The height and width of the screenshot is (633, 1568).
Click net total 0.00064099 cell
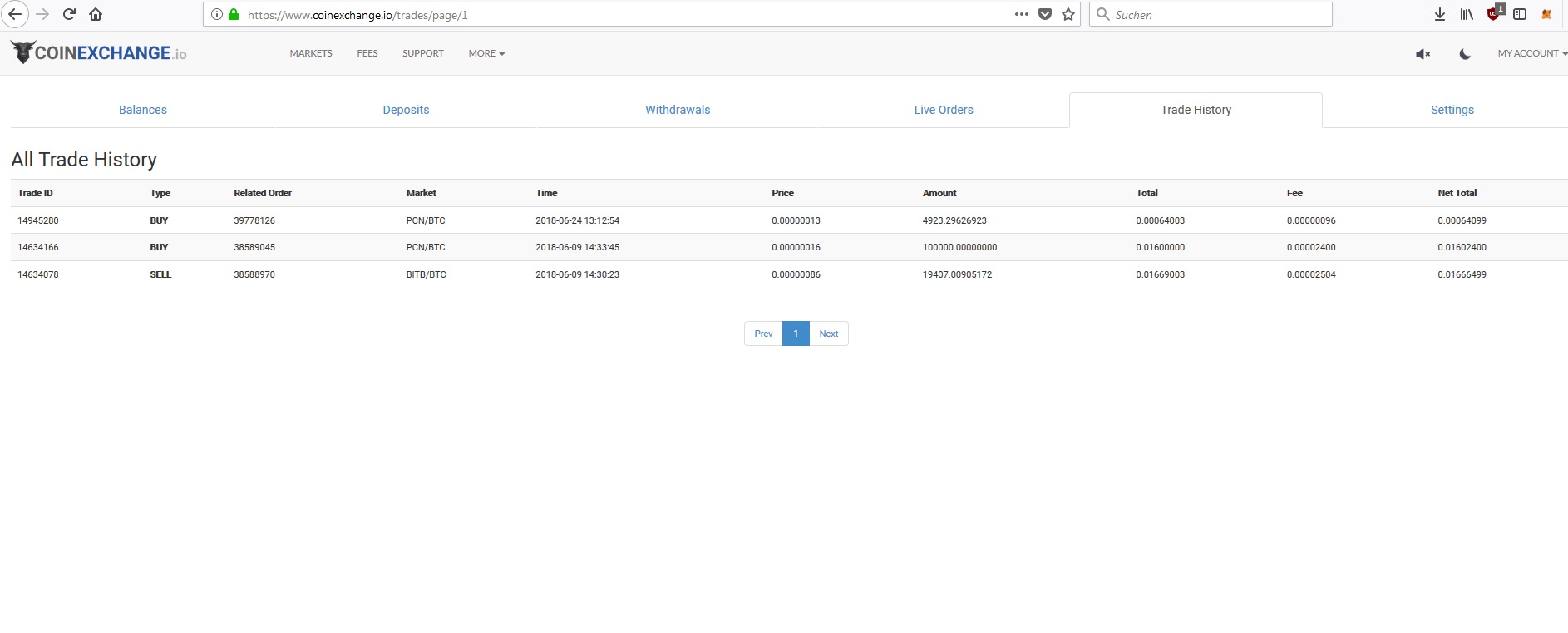[x=1462, y=220]
